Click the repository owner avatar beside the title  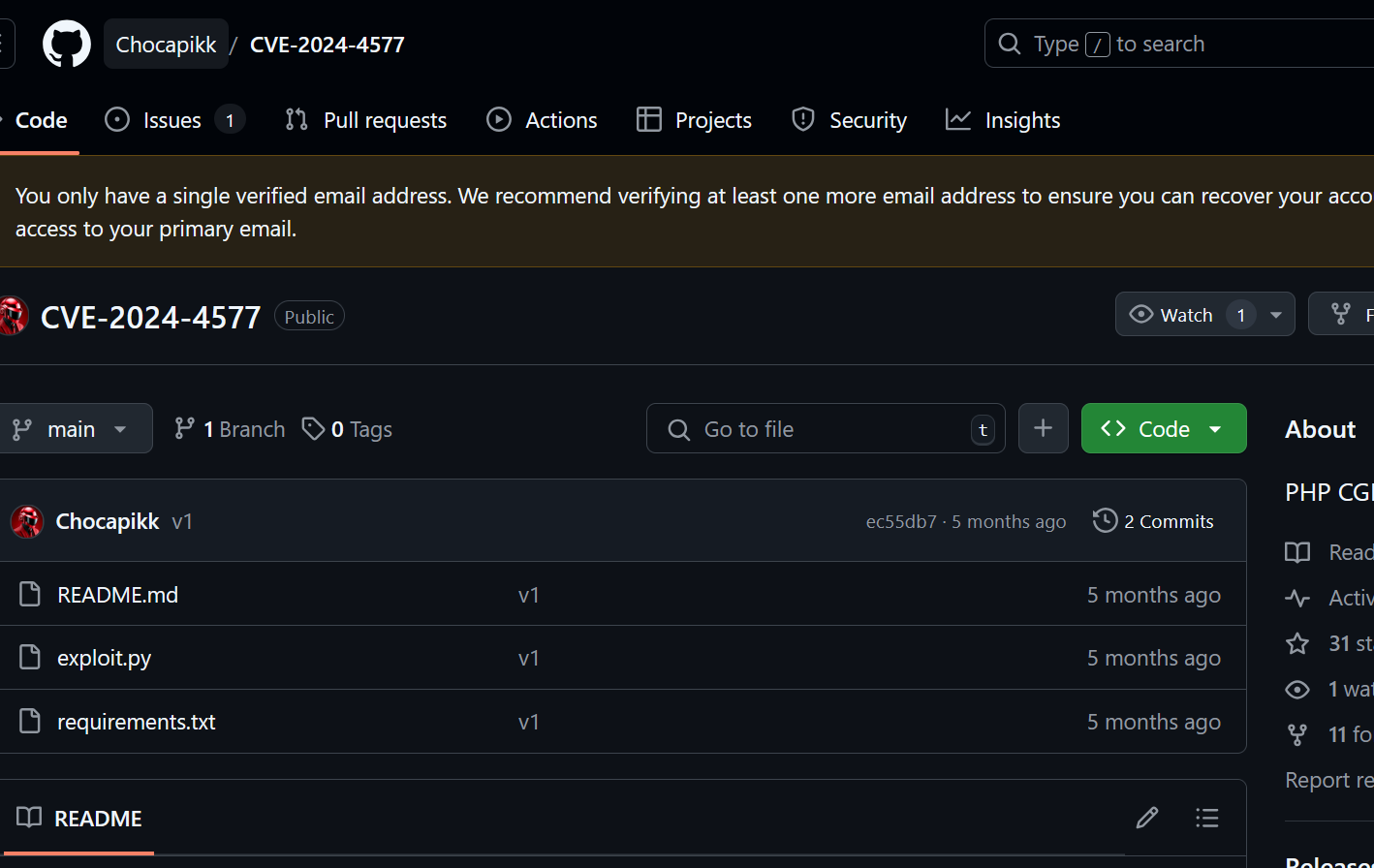tap(14, 317)
